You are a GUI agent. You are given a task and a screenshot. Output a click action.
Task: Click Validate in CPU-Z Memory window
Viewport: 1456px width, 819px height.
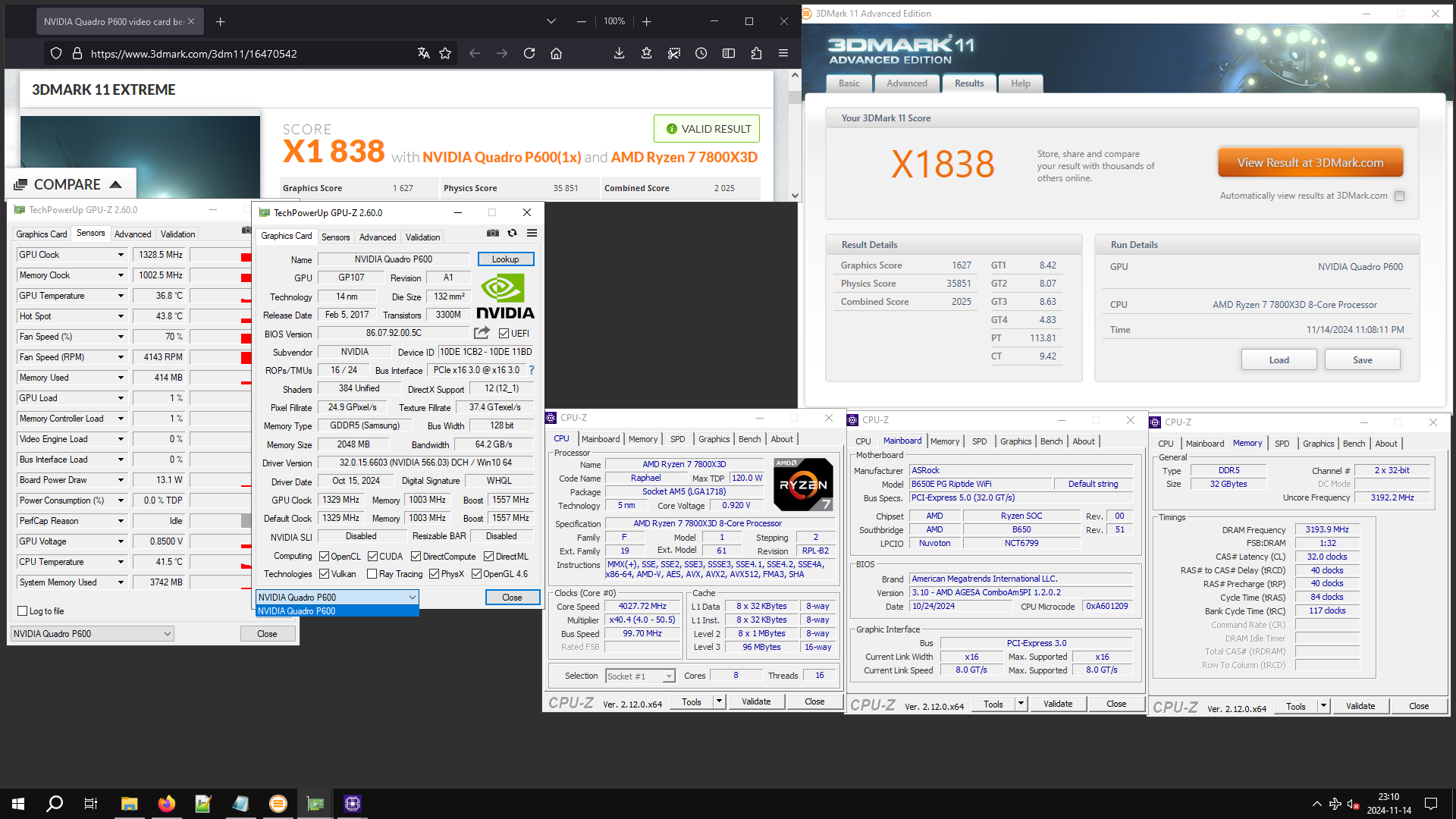(x=1360, y=706)
